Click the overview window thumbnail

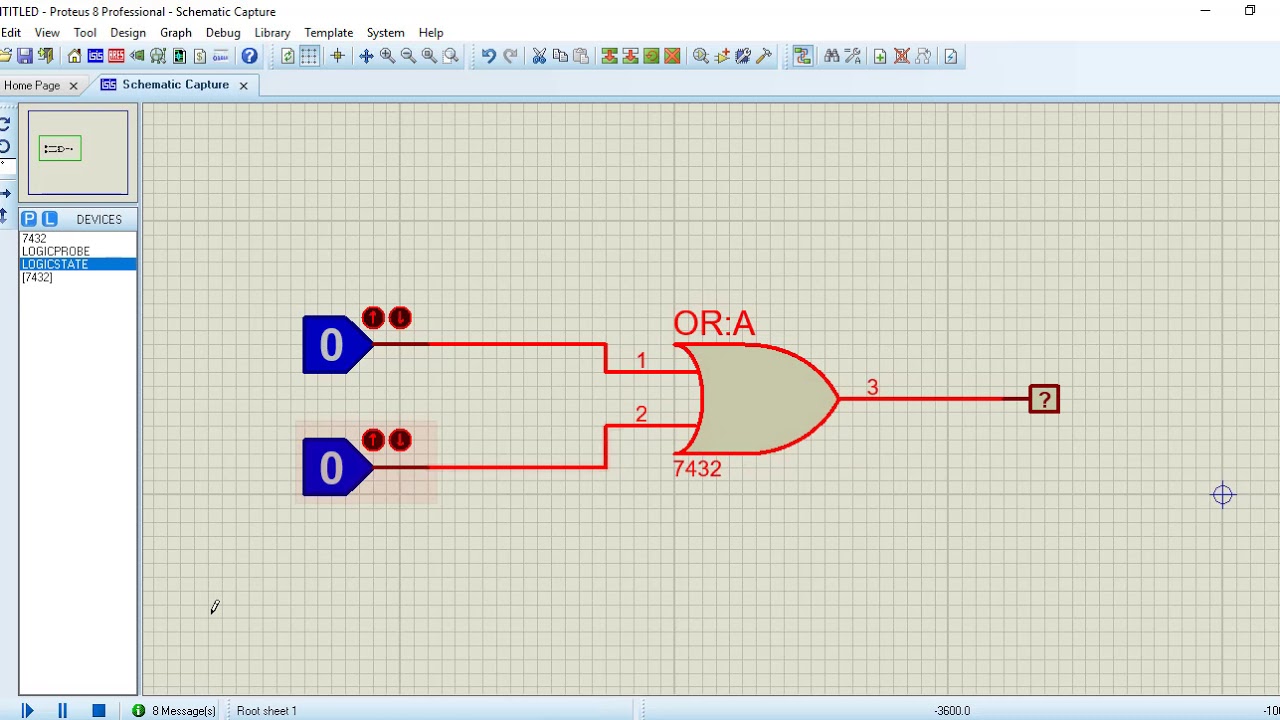[78, 152]
